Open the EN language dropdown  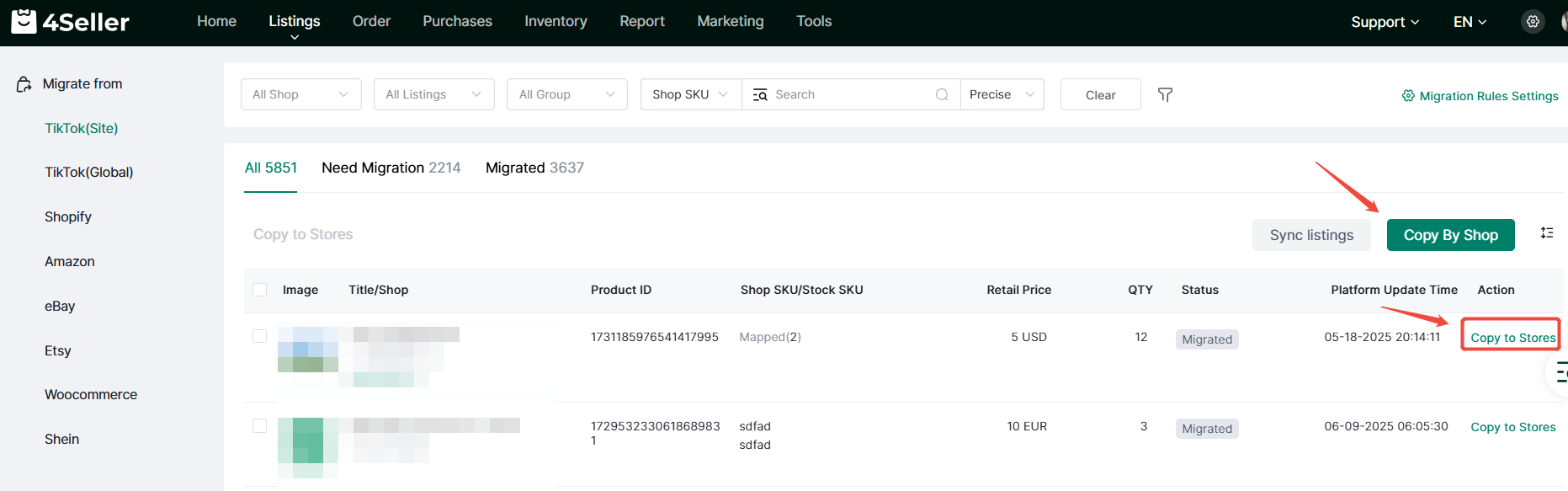tap(1470, 22)
